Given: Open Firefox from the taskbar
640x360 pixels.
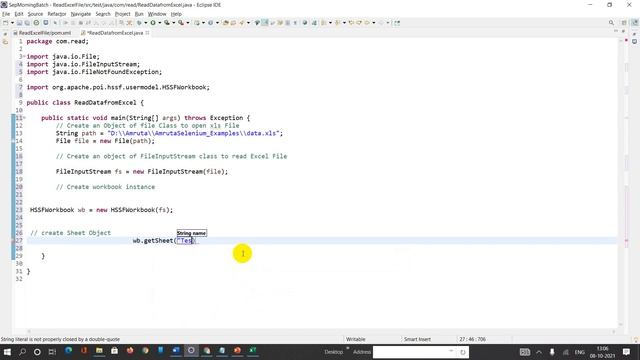Looking at the screenshot, I should tap(130, 351).
